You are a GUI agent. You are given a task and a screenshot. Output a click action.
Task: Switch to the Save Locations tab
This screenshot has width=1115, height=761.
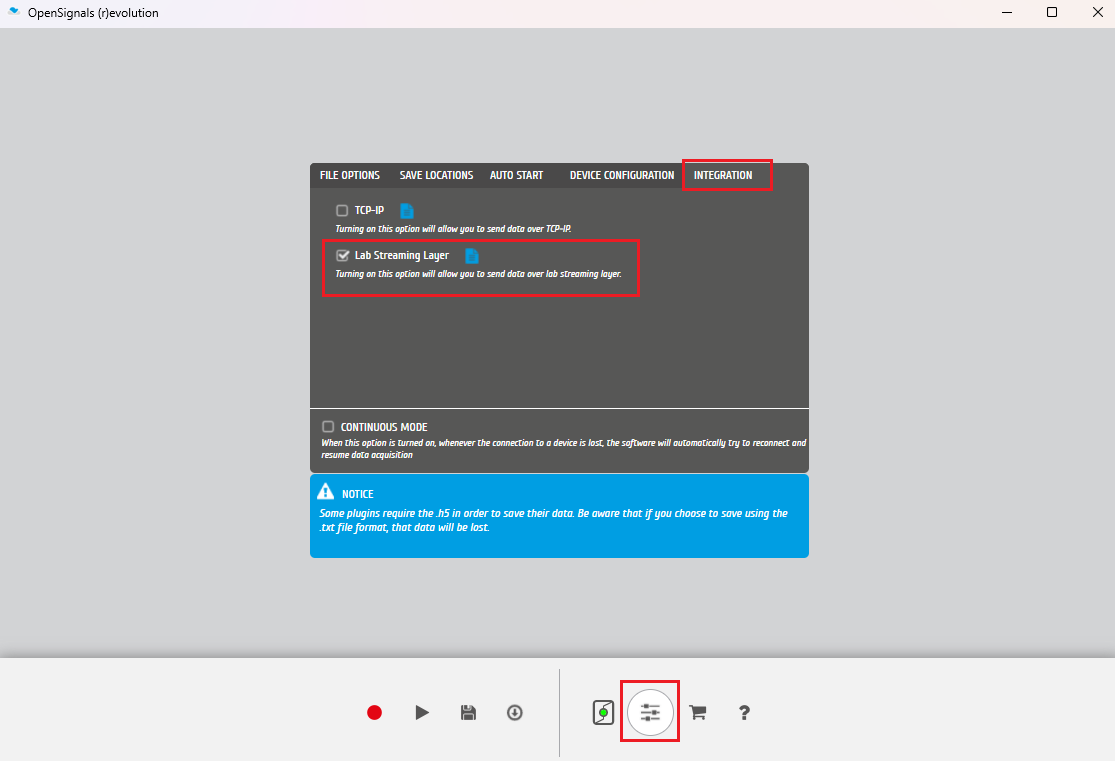[436, 175]
